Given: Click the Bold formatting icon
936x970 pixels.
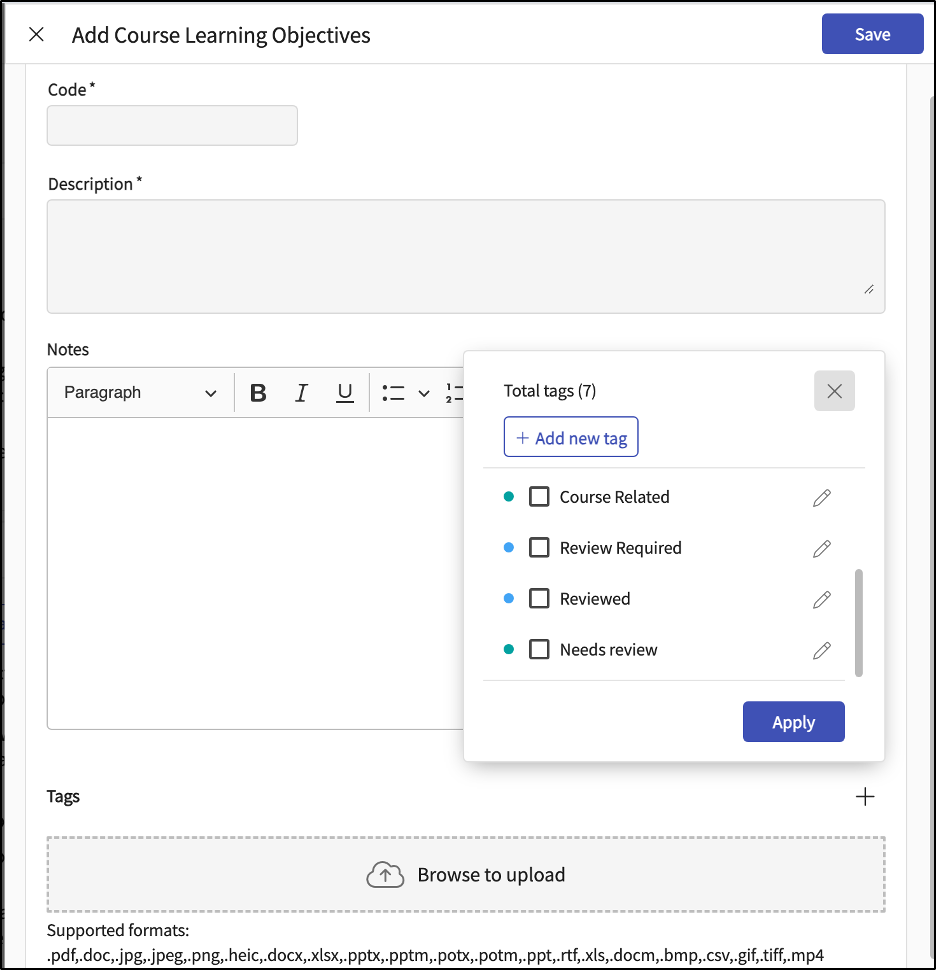Looking at the screenshot, I should [x=258, y=393].
